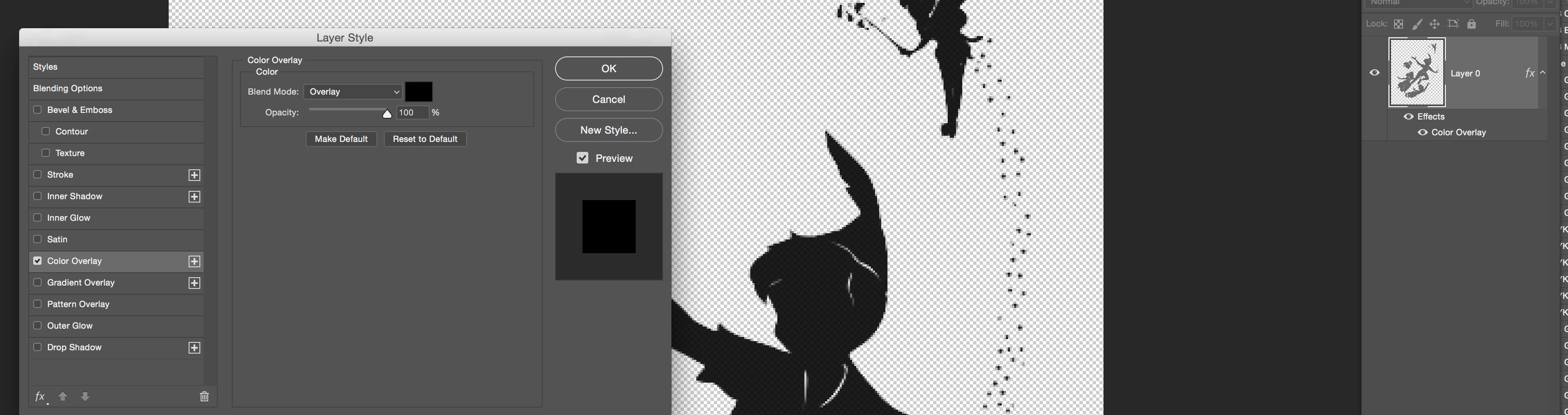Screen dimensions: 1568x415
Task: Uncheck the Color Overlay checkbox
Action: tap(38, 261)
